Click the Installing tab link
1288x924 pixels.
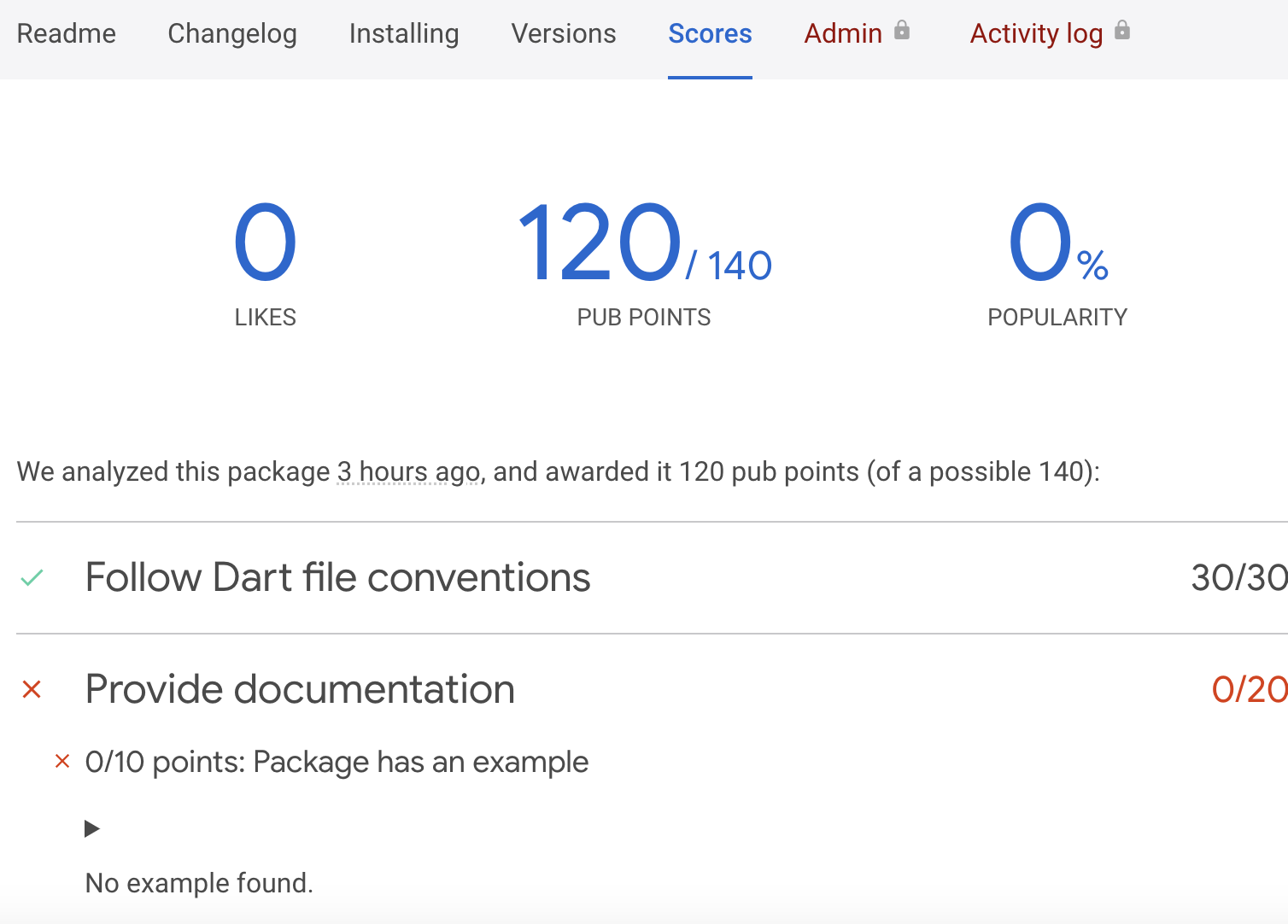coord(403,34)
